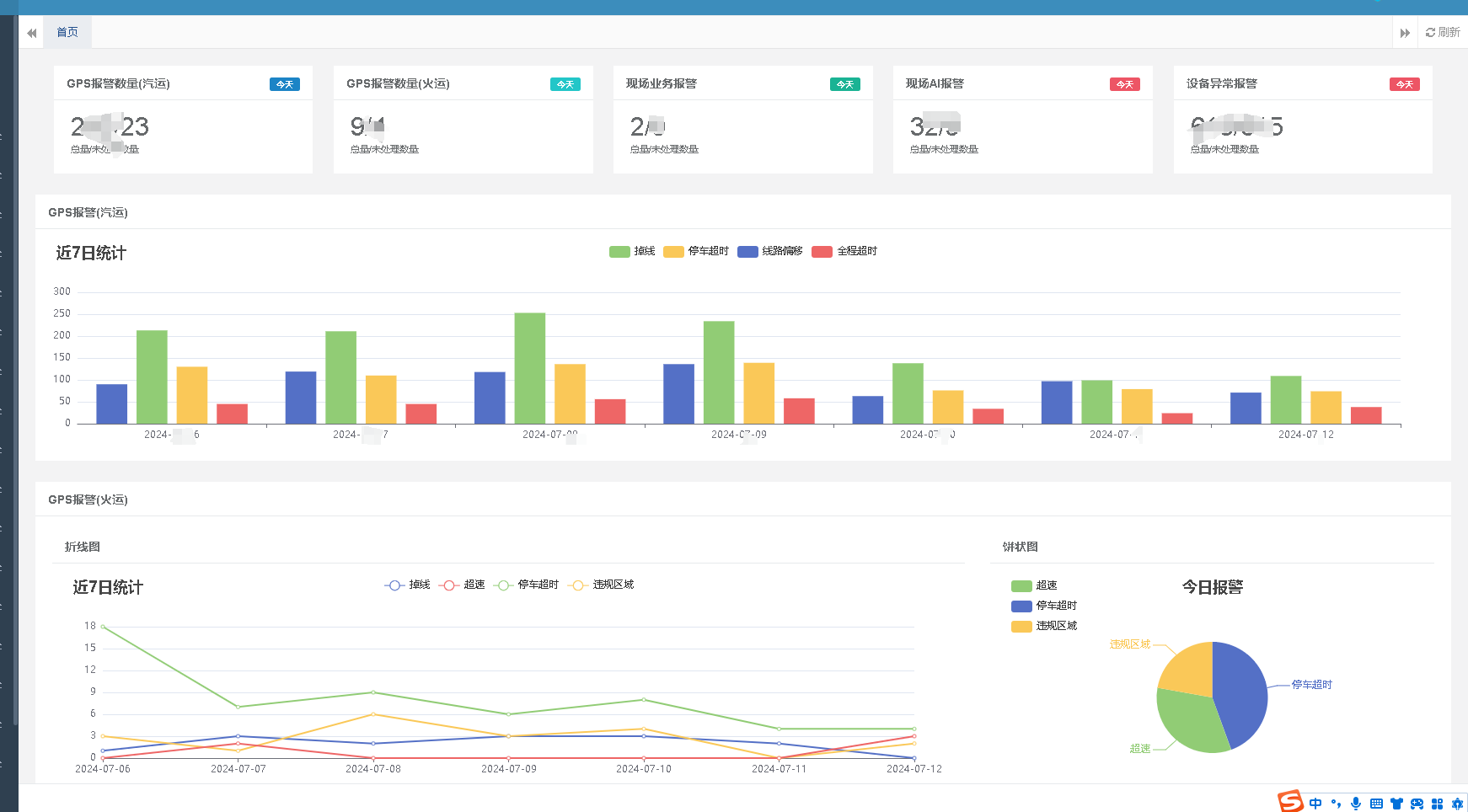Screen dimensions: 1468x812
Task: Toggle 全程超时 series in bar chart legend
Action: click(844, 251)
